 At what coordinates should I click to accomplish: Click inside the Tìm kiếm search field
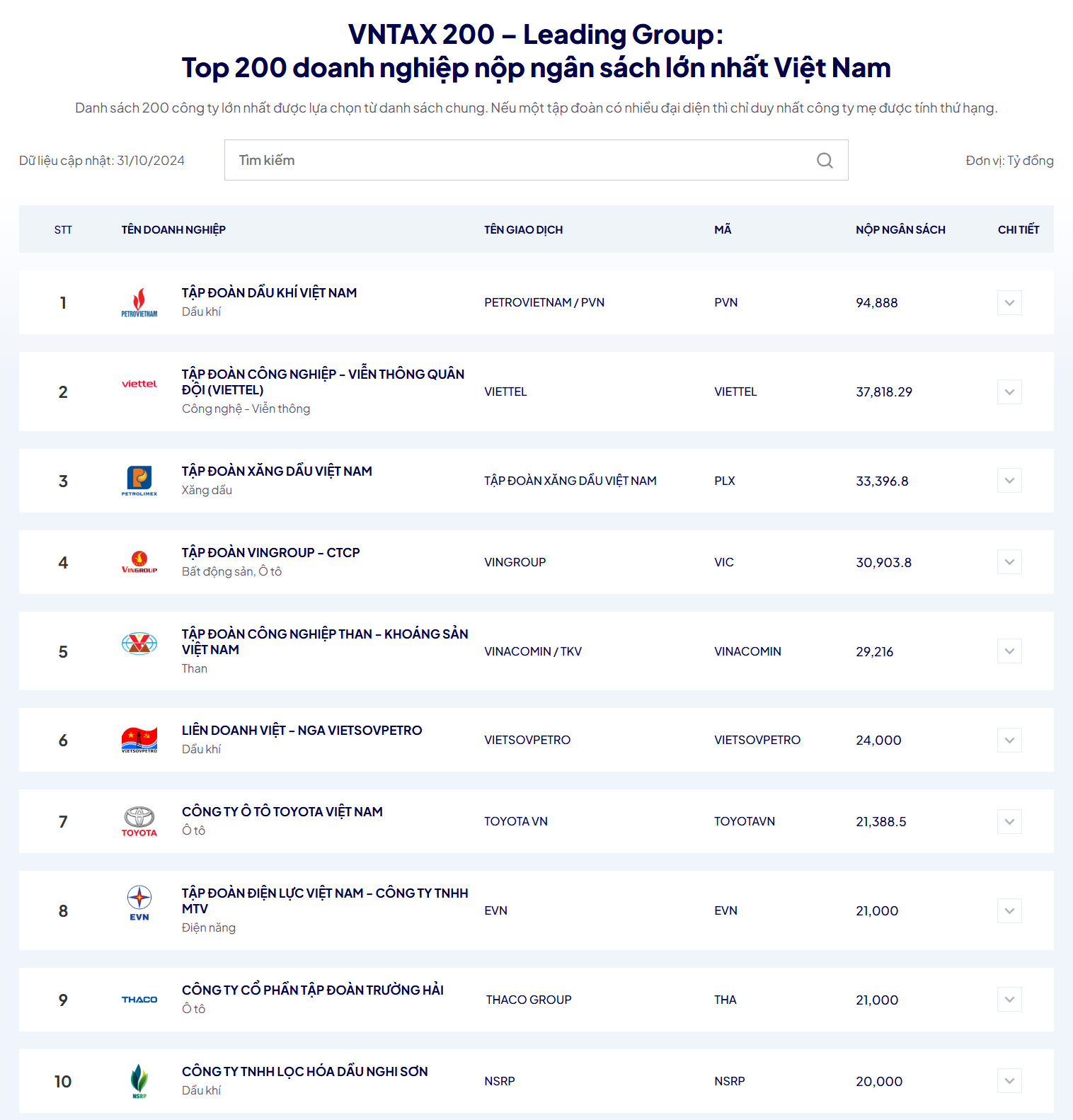click(495, 160)
